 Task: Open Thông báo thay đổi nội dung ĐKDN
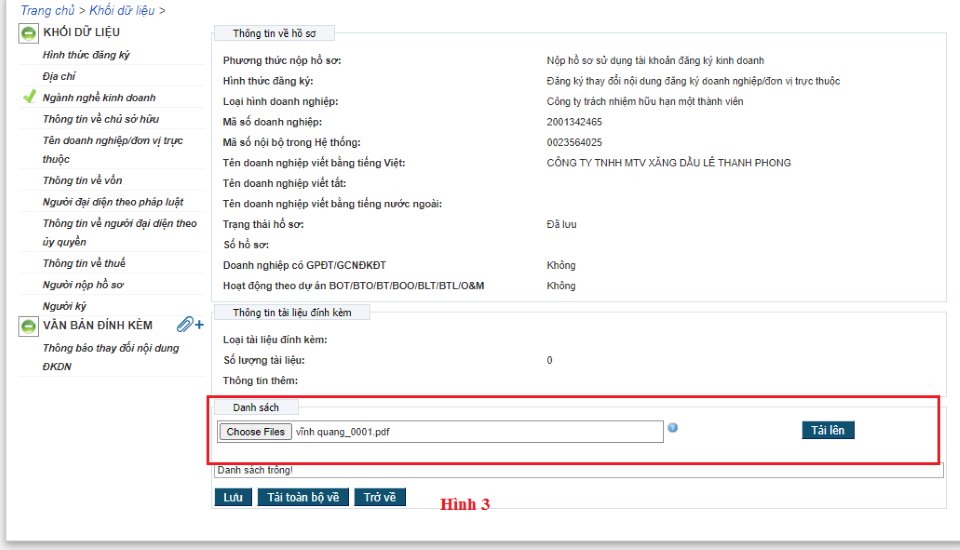coord(111,356)
